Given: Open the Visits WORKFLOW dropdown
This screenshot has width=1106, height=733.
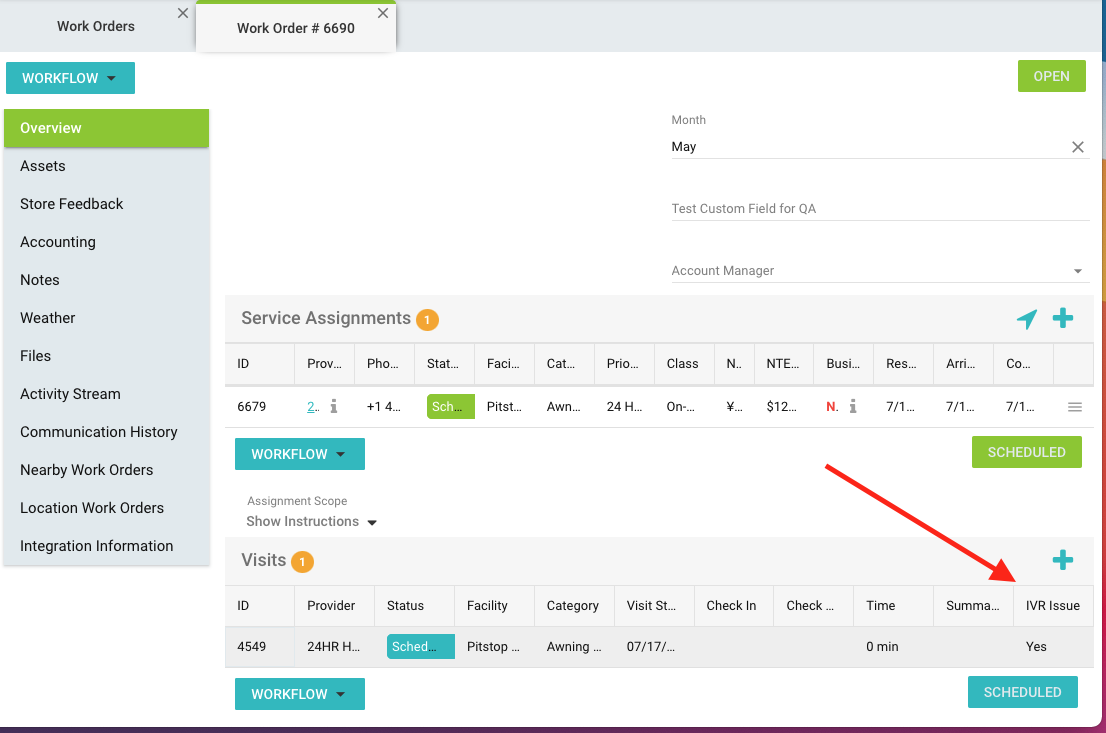Looking at the screenshot, I should (299, 694).
